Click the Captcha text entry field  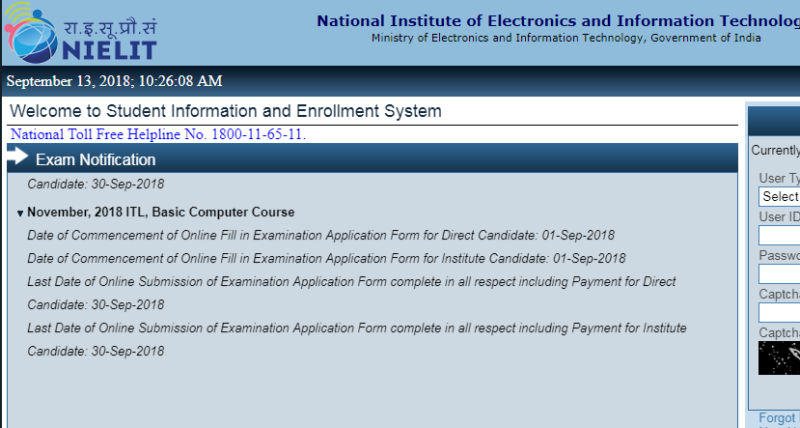click(x=780, y=313)
